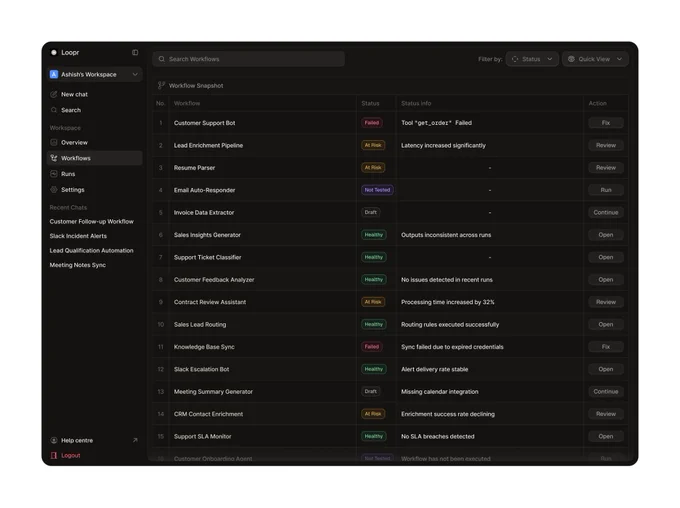Click Review for Lead Enrichment Pipeline
680x508 pixels.
pos(606,145)
